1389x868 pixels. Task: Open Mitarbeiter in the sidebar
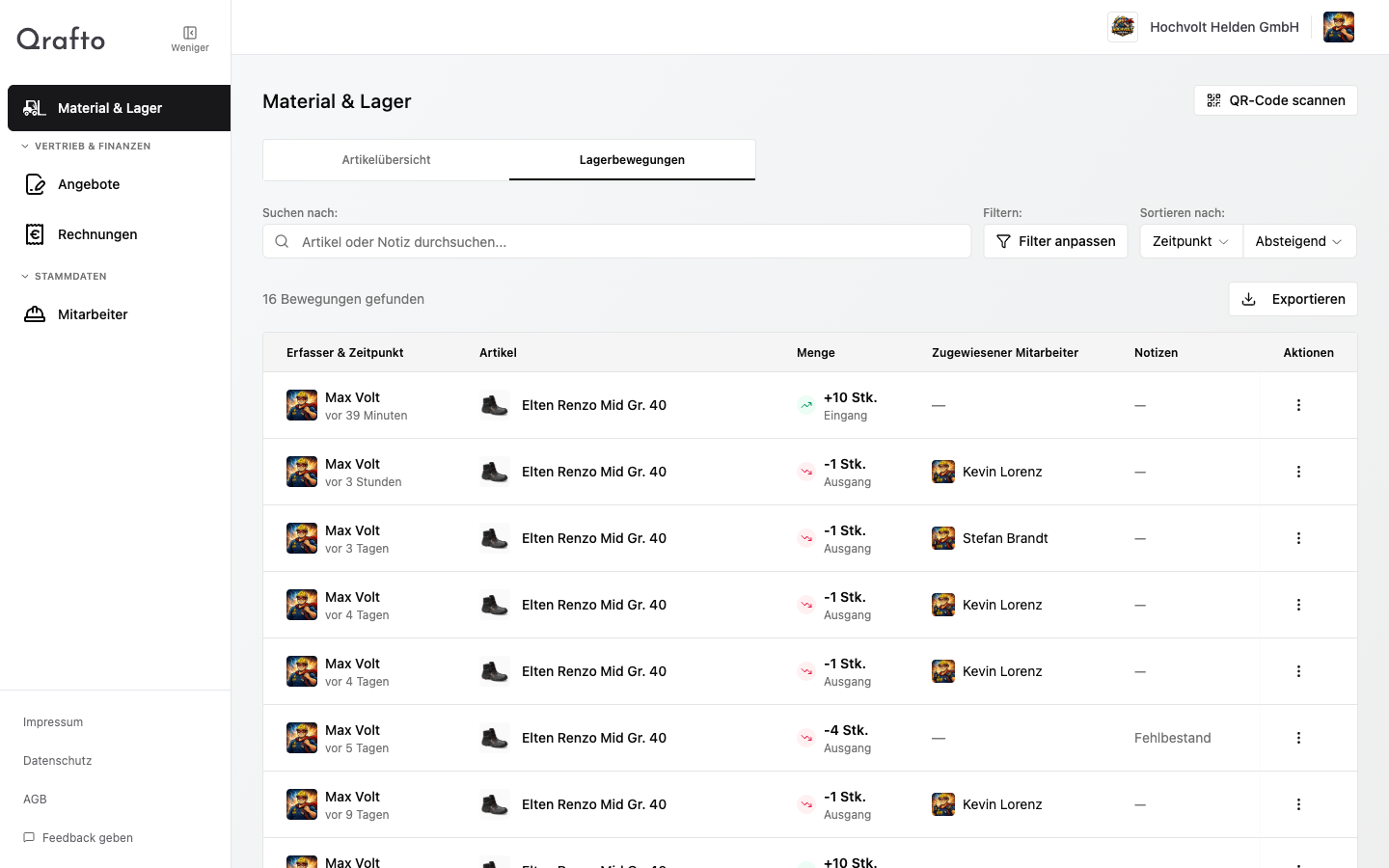93,314
